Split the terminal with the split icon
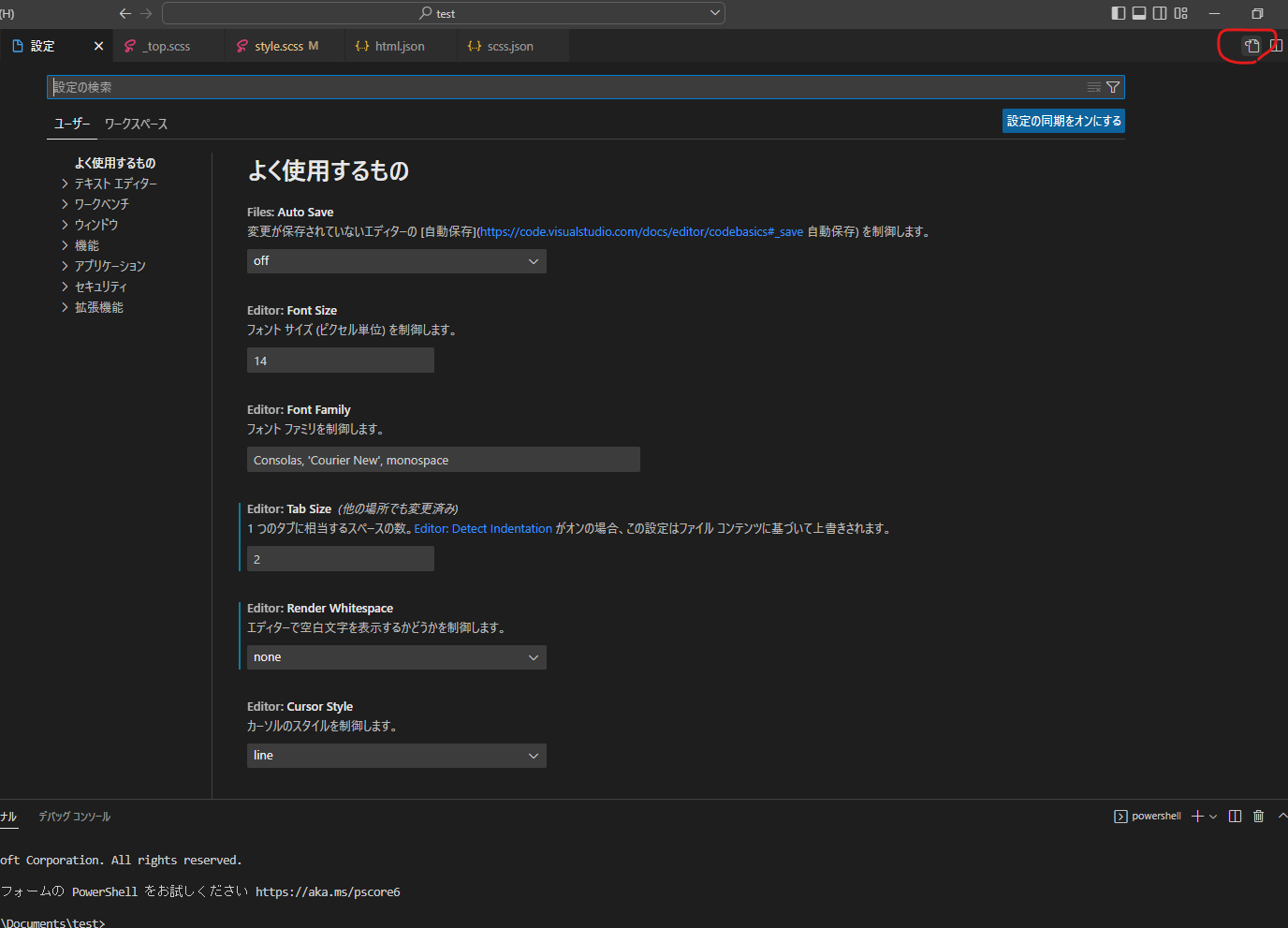 point(1235,816)
